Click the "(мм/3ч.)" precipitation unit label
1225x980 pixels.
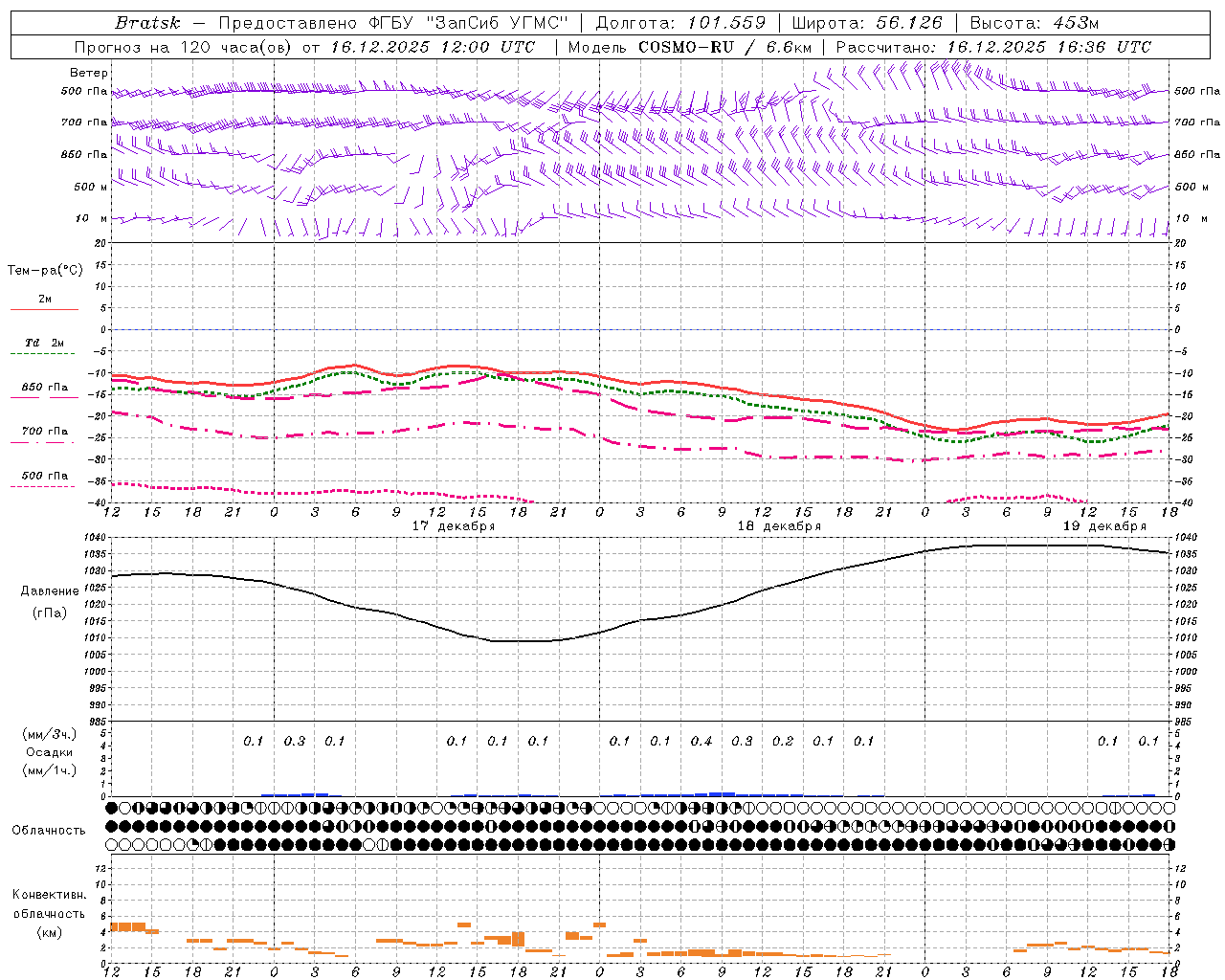point(49,734)
